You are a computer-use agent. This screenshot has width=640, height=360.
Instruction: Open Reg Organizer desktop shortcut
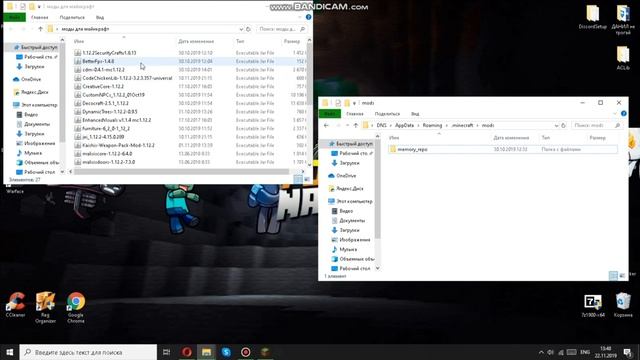(45, 307)
